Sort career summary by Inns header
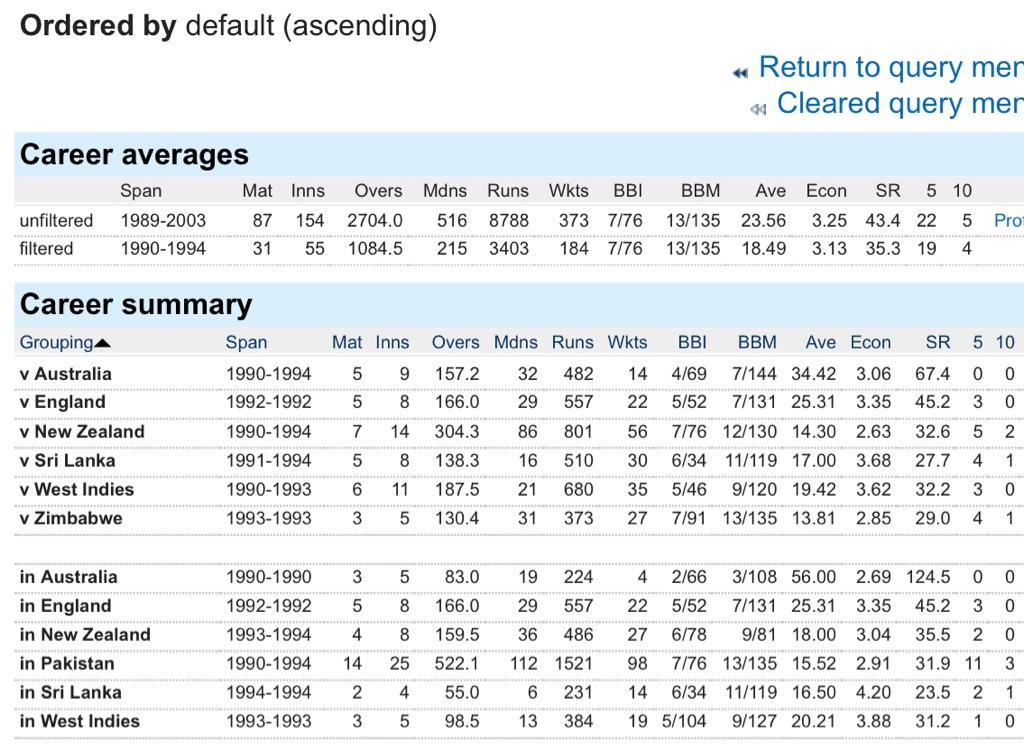1024x751 pixels. [392, 342]
